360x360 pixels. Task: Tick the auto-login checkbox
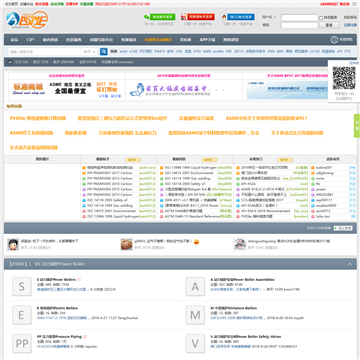[321, 18]
